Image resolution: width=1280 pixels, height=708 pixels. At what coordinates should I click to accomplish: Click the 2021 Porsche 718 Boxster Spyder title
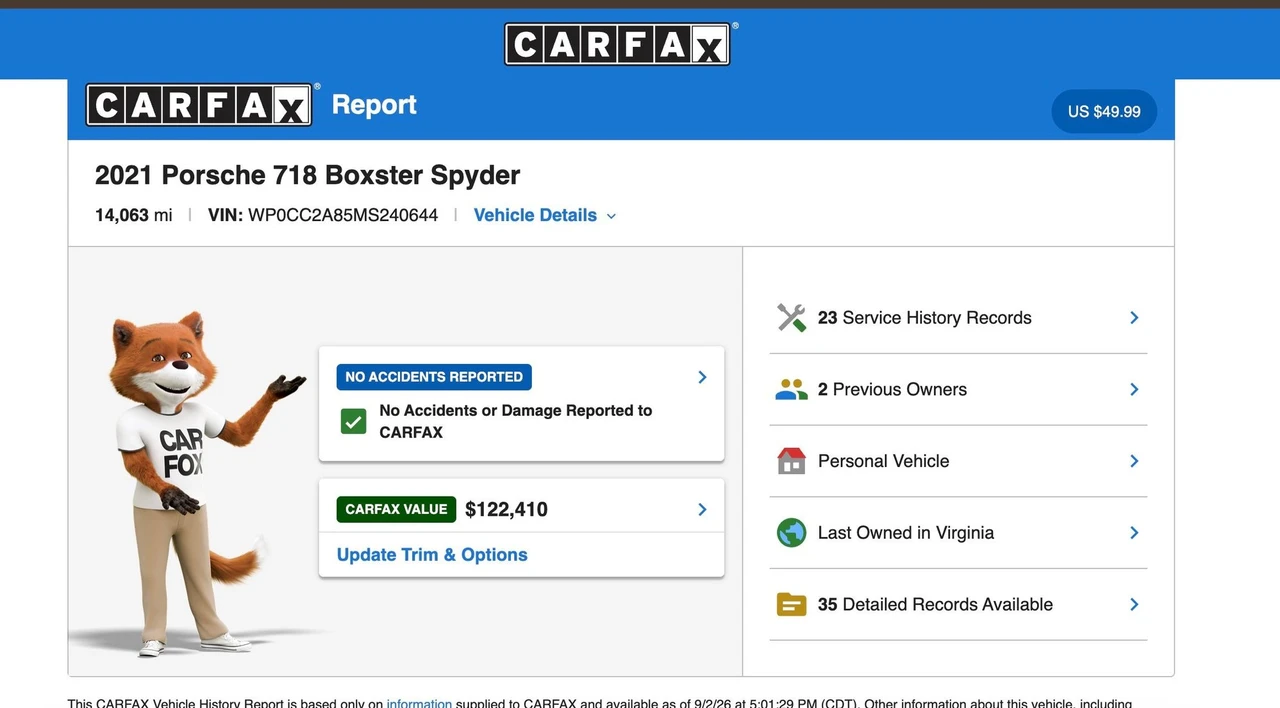click(307, 175)
